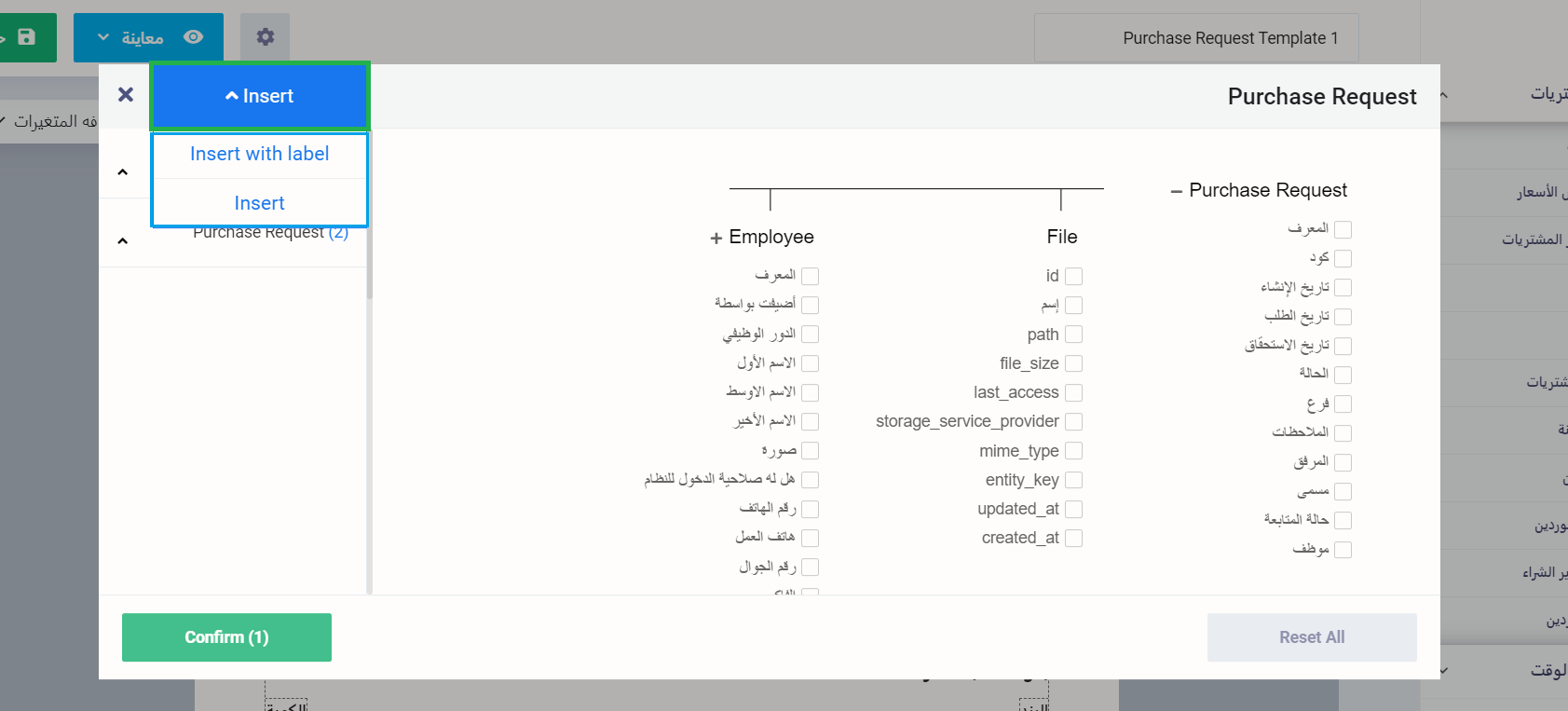Select the storage_service_provider checkbox

coord(1073,422)
